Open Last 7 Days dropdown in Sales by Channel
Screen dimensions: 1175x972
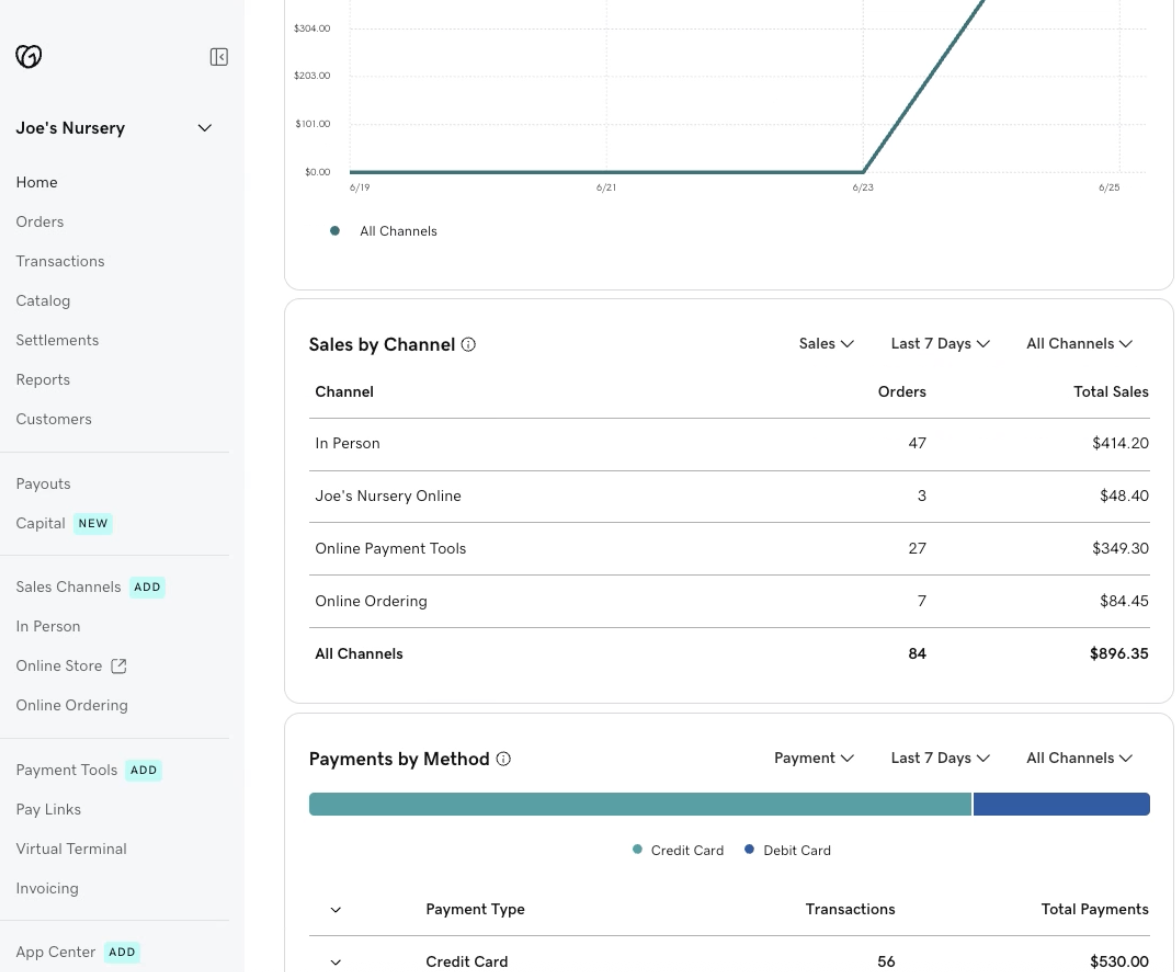coord(940,344)
